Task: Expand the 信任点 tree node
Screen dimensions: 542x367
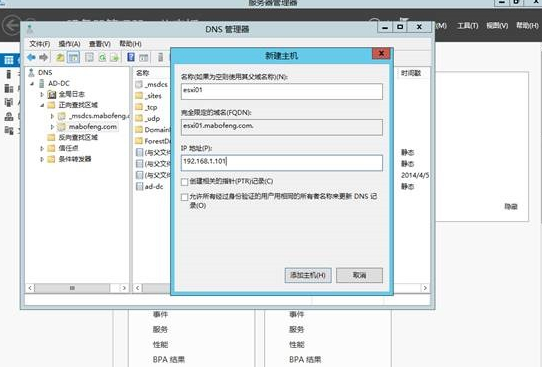Action: (x=42, y=148)
